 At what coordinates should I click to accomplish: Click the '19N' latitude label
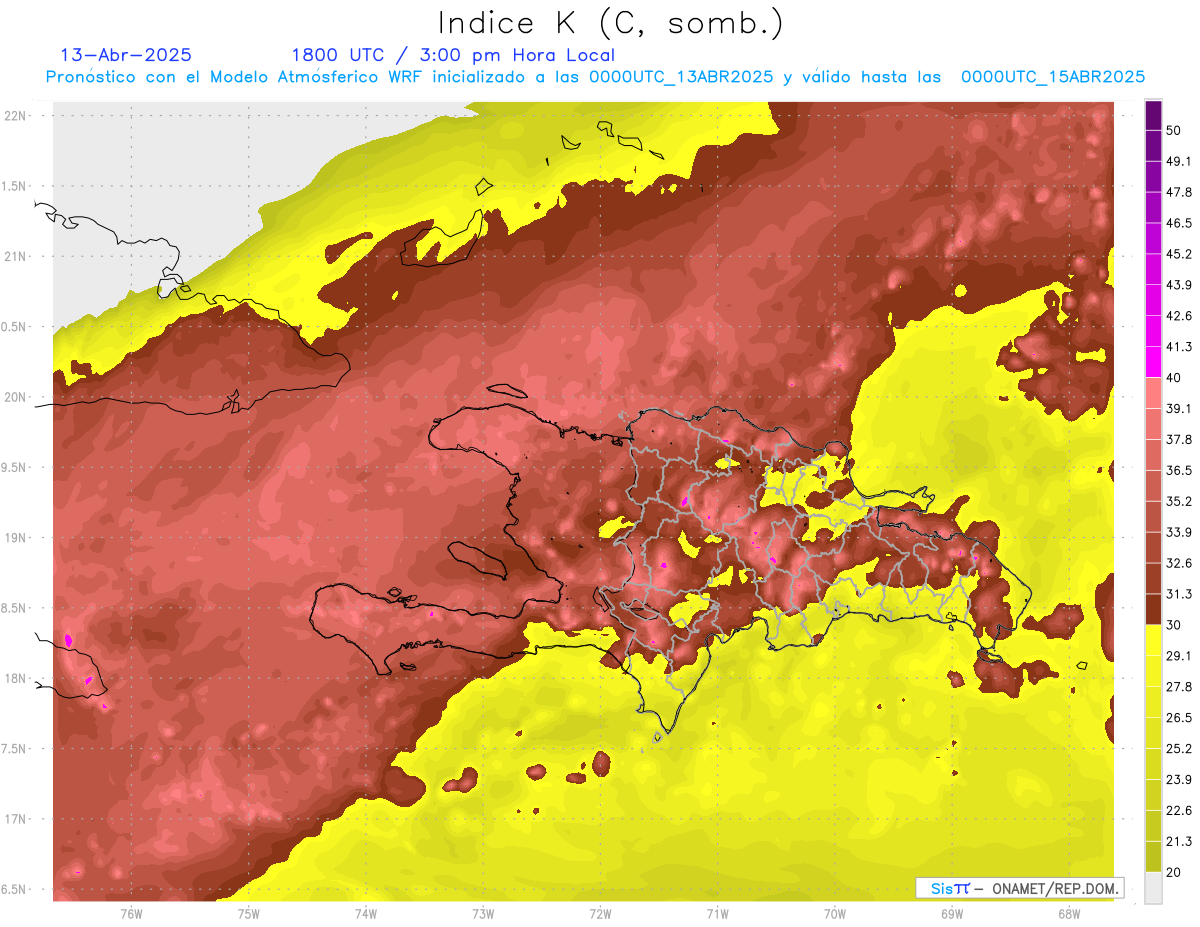[x=15, y=538]
